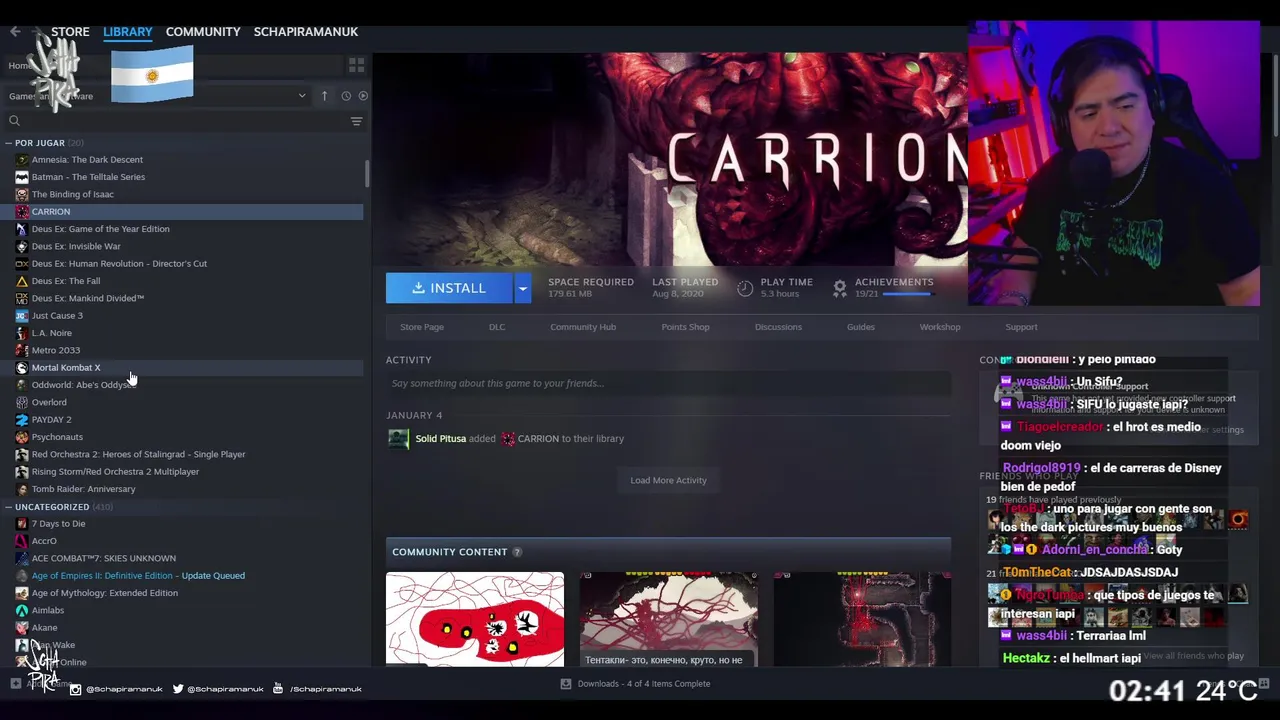Toggle the recent activity clock filter
Viewport: 1280px width, 720px height.
[346, 96]
